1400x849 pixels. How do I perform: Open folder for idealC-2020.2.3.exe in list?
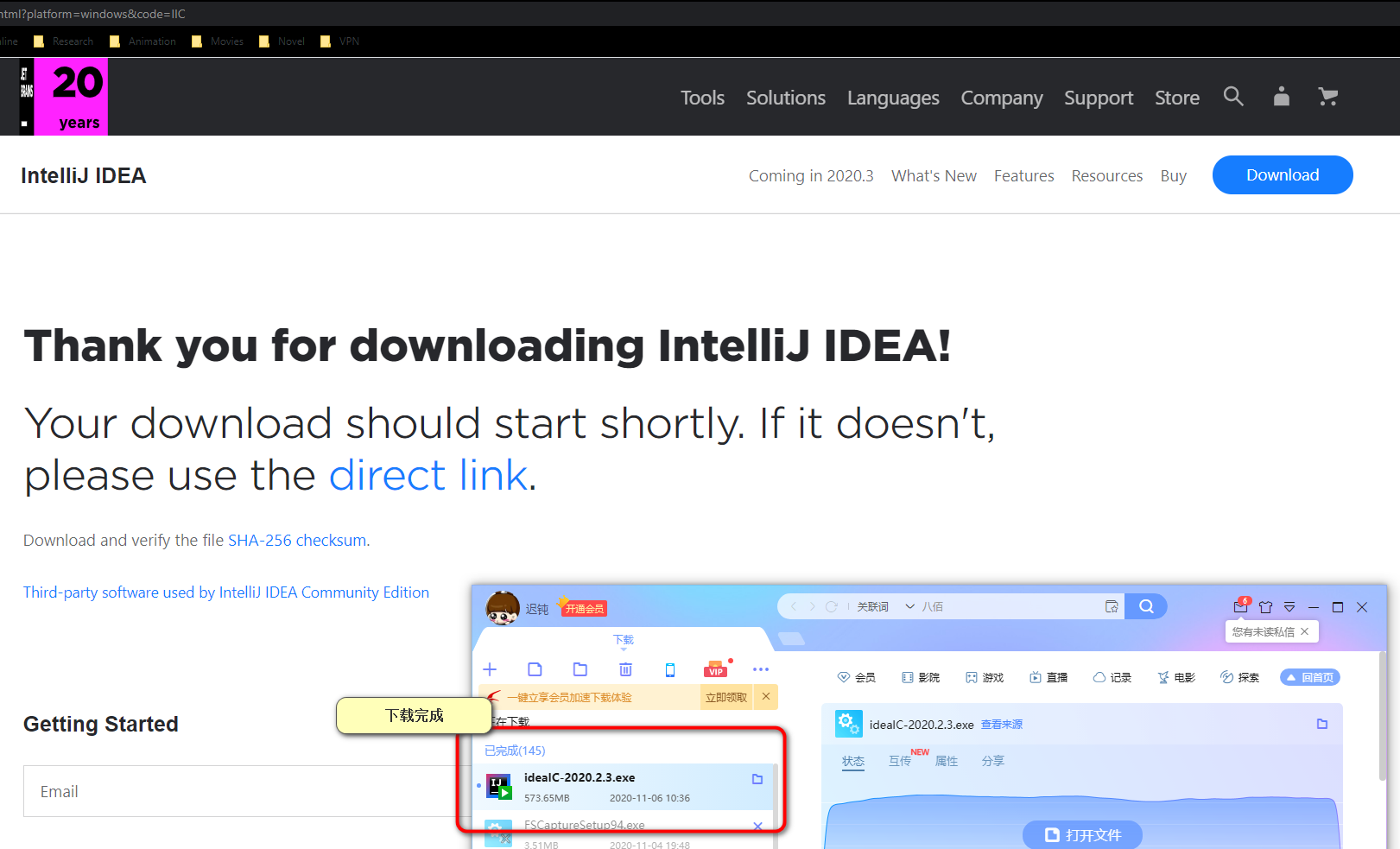coord(757,779)
